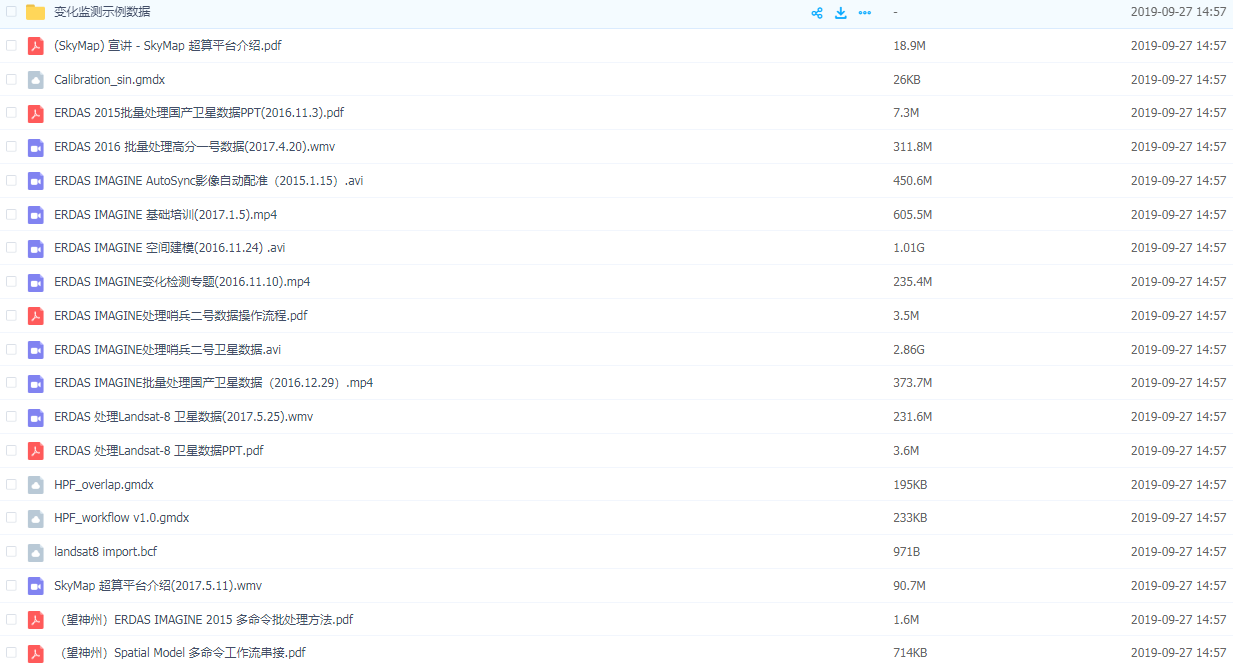Tick checkbox for ERDAS 2016 批量处理高分一号数据.wmv
This screenshot has width=1233, height=669.
[x=11, y=147]
